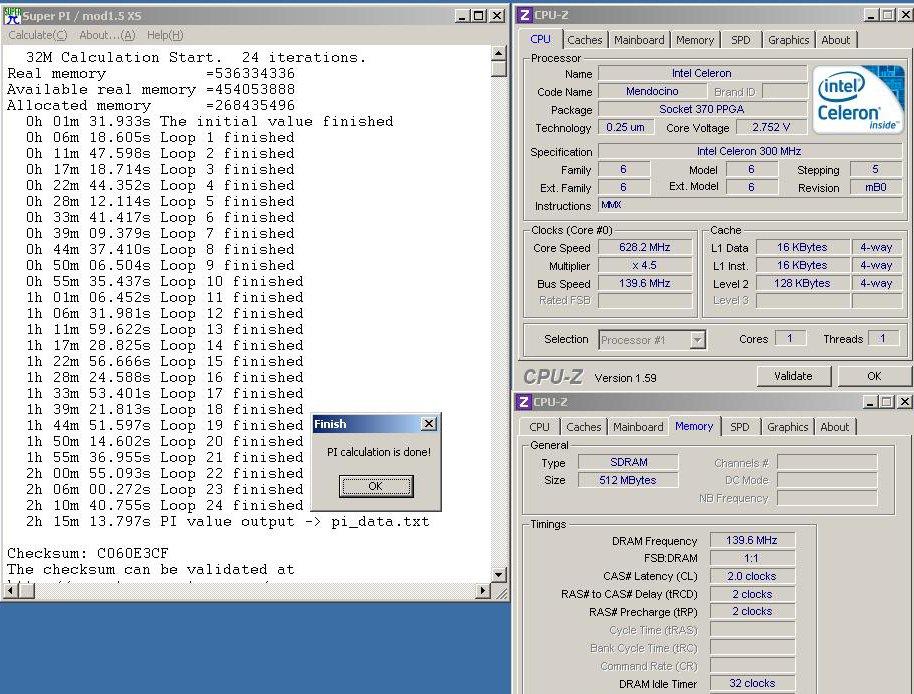Click the CPU-Z logo icon in the top CPU-Z title bar
This screenshot has height=694, width=914.
tap(525, 15)
